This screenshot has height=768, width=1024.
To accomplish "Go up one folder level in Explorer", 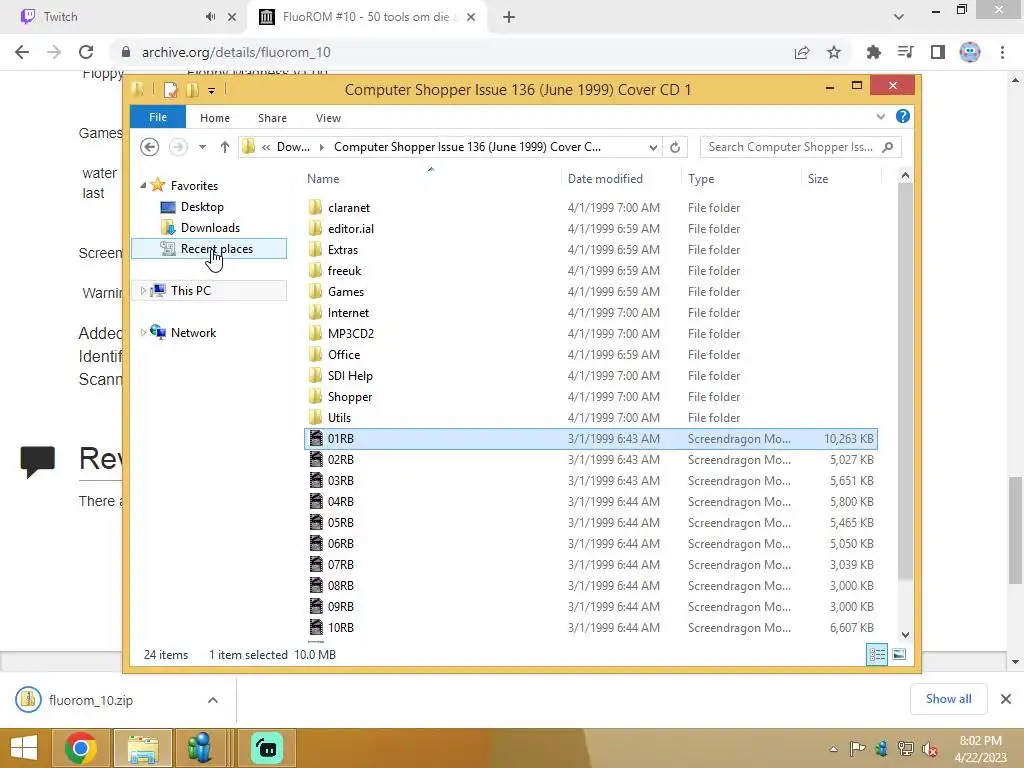I will pyautogui.click(x=225, y=147).
